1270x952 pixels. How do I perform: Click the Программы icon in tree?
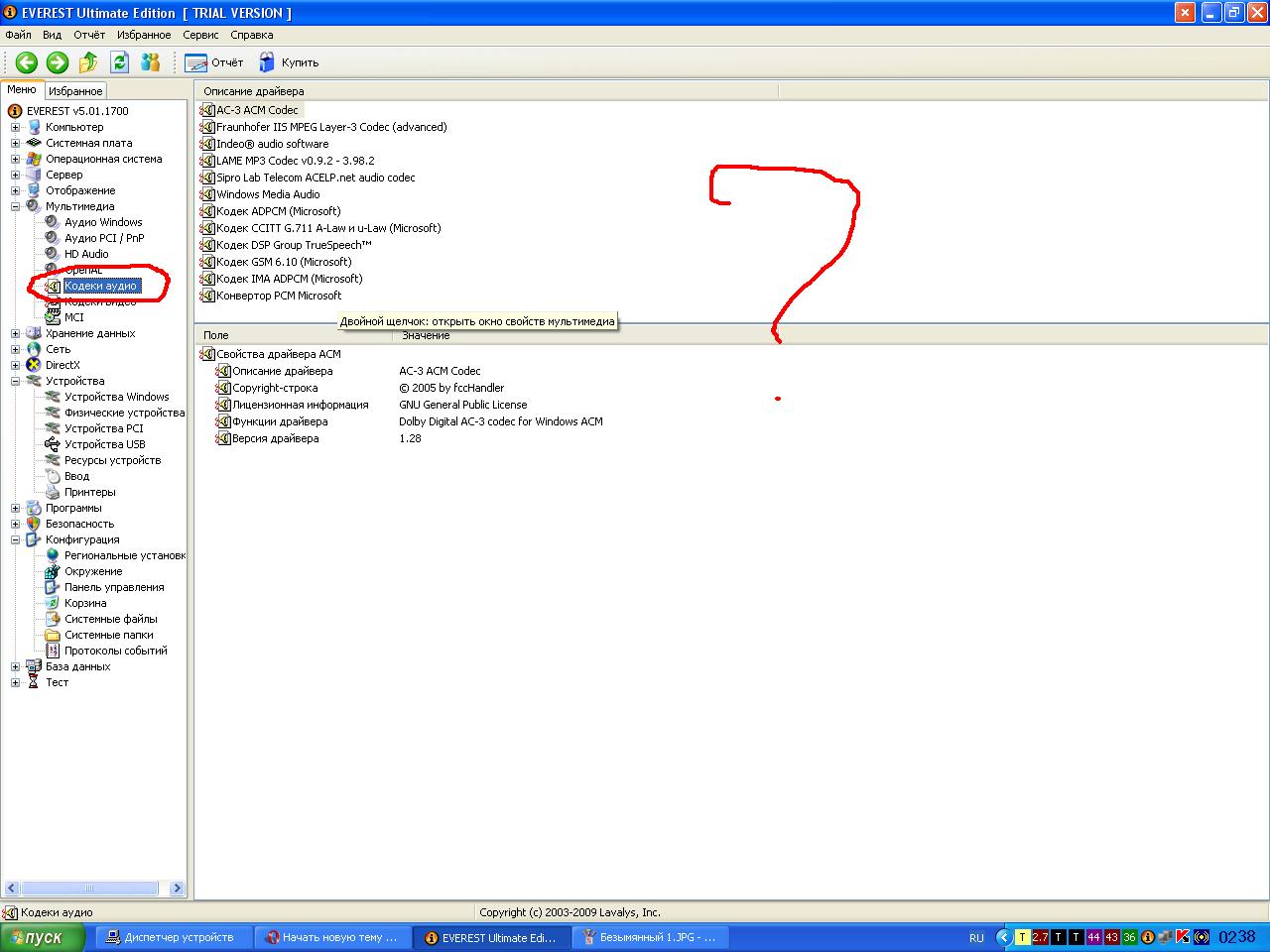point(34,508)
